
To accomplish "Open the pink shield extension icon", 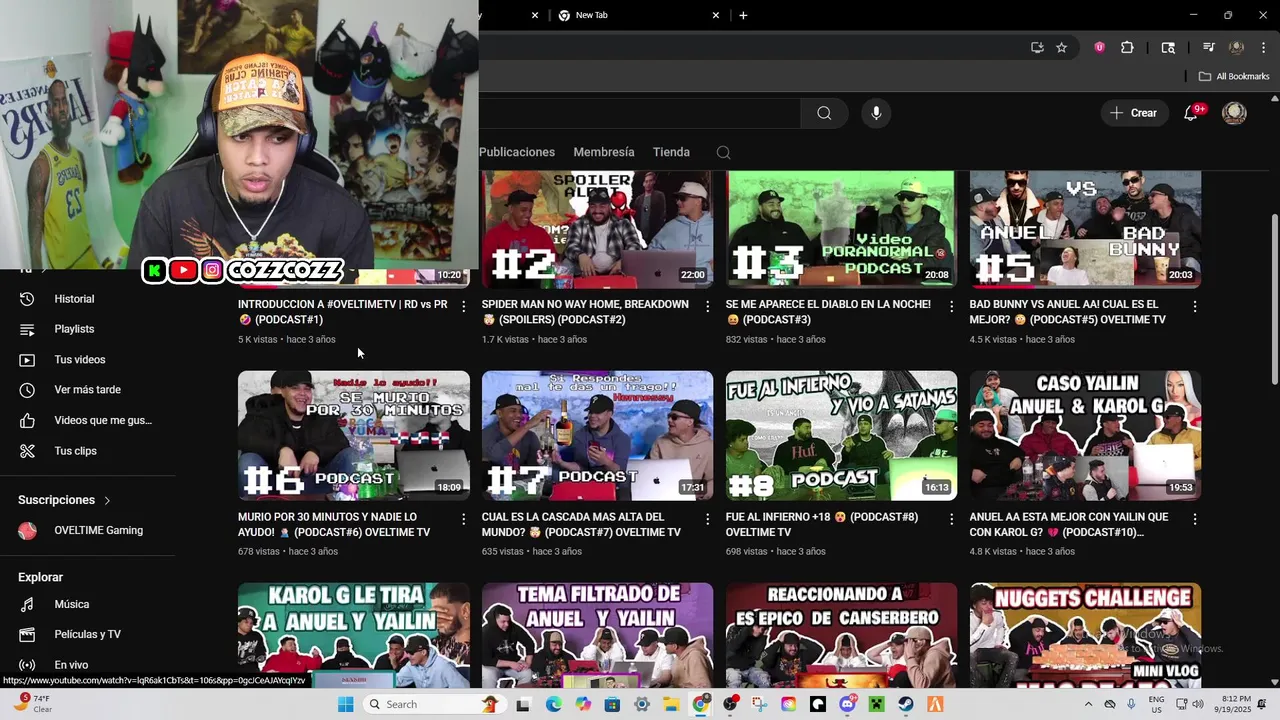I will tap(1099, 47).
